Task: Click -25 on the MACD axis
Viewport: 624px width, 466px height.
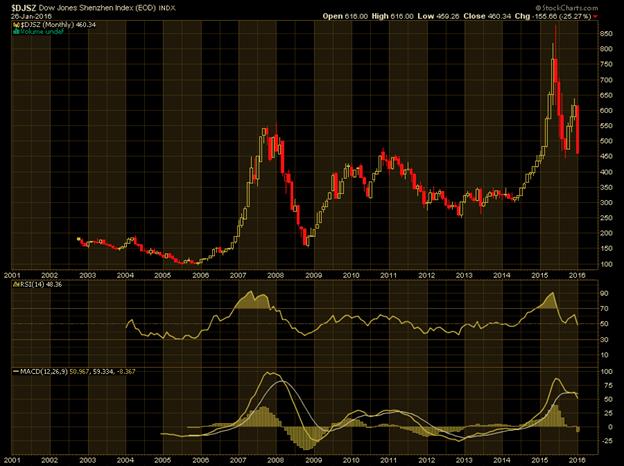Action: (606, 441)
